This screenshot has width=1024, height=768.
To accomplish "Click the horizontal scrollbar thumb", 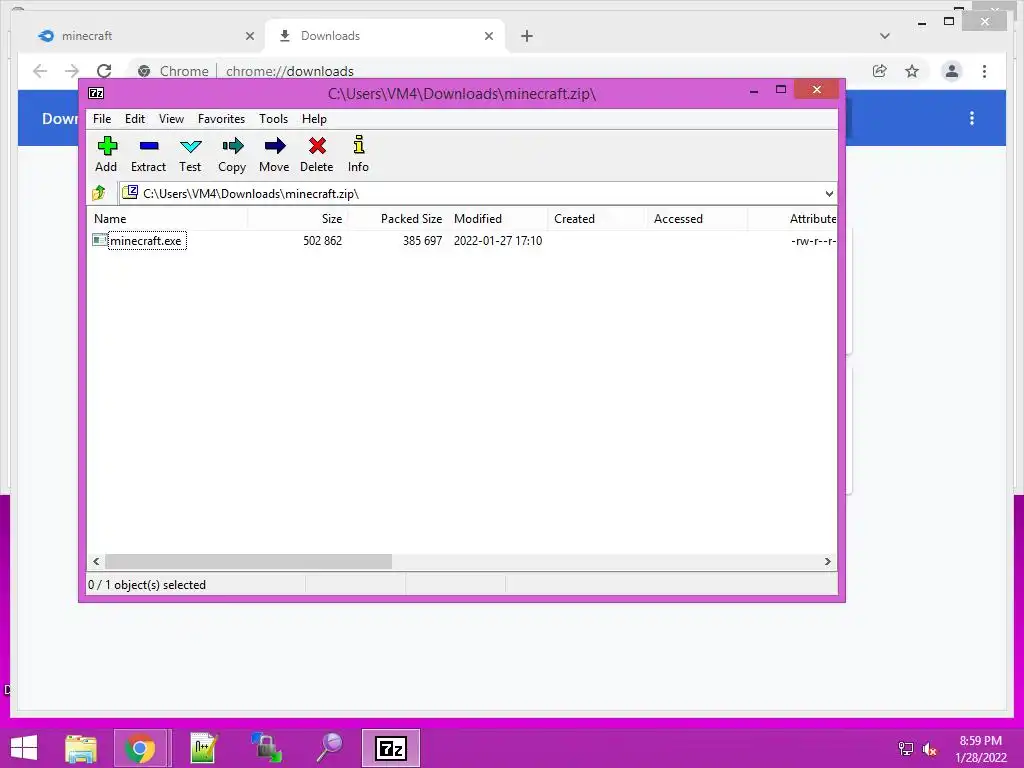I will [x=249, y=562].
